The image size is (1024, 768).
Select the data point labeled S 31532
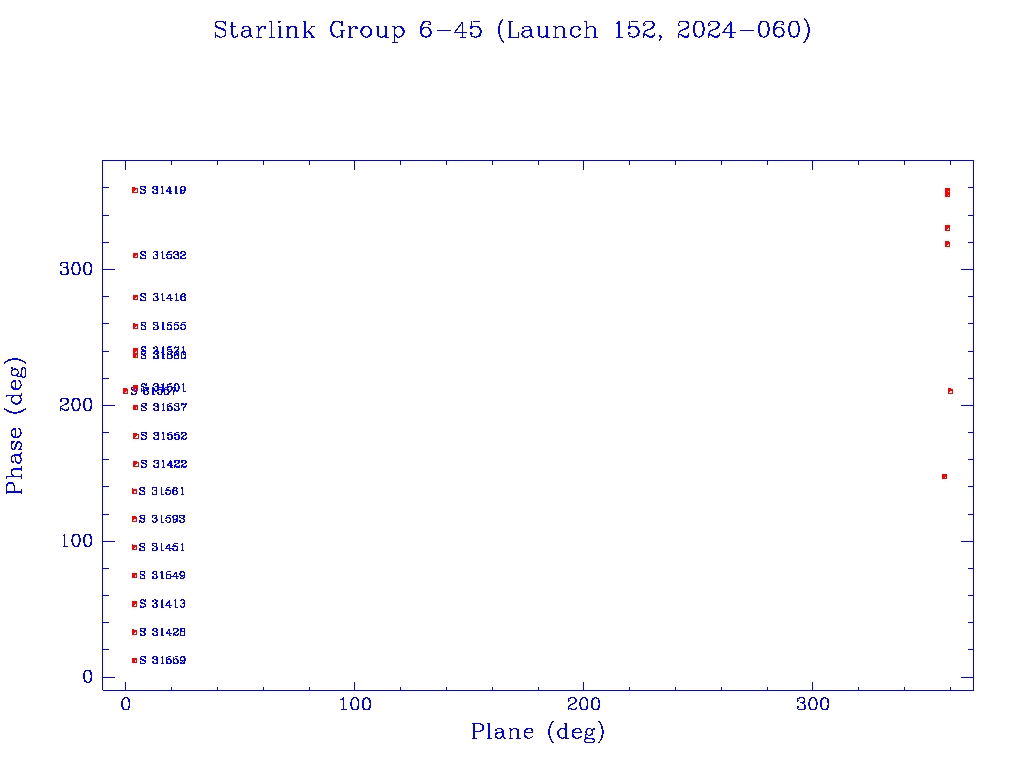click(136, 256)
